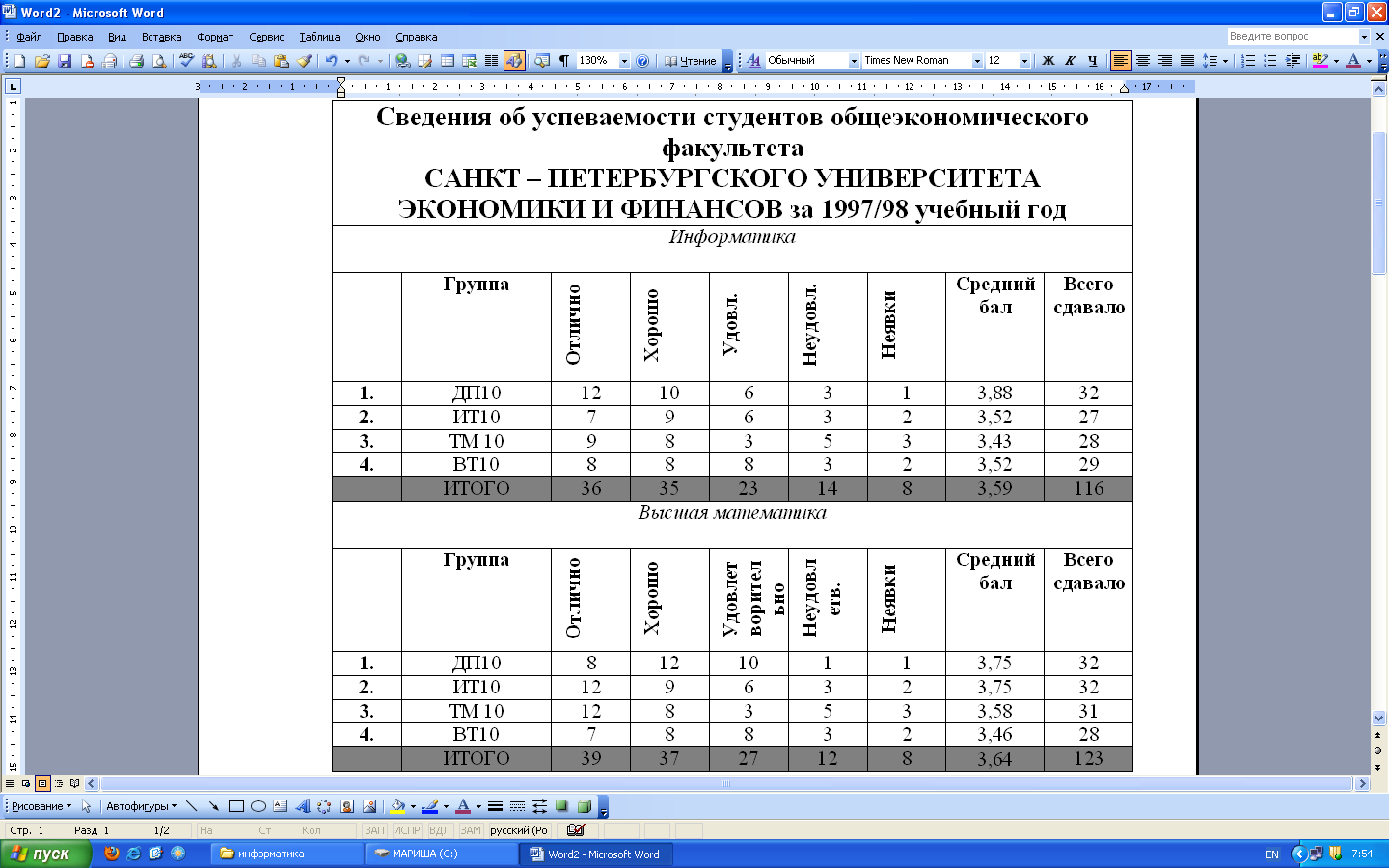Align the paragraph right
1389x868 pixels.
[x=1165, y=61]
